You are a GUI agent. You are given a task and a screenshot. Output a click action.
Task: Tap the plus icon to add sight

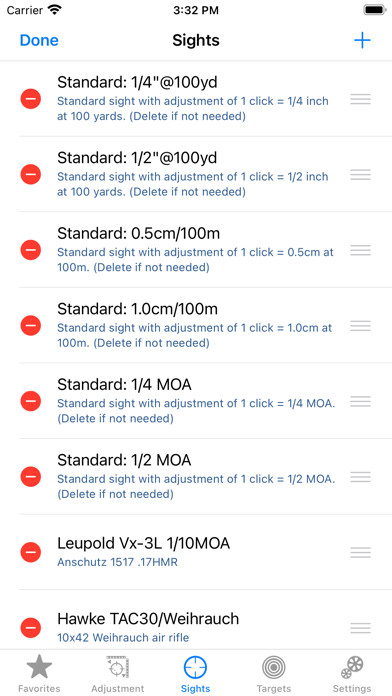point(362,40)
